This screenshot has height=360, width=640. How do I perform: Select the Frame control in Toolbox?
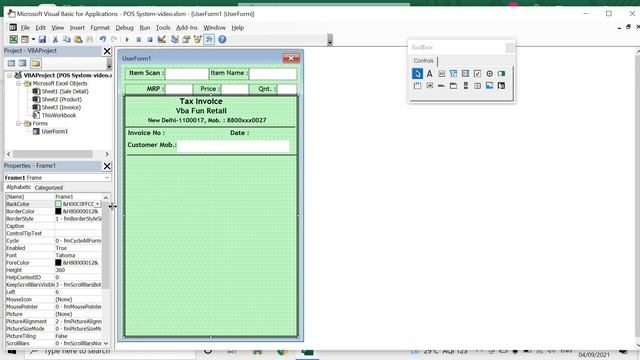[x=417, y=86]
